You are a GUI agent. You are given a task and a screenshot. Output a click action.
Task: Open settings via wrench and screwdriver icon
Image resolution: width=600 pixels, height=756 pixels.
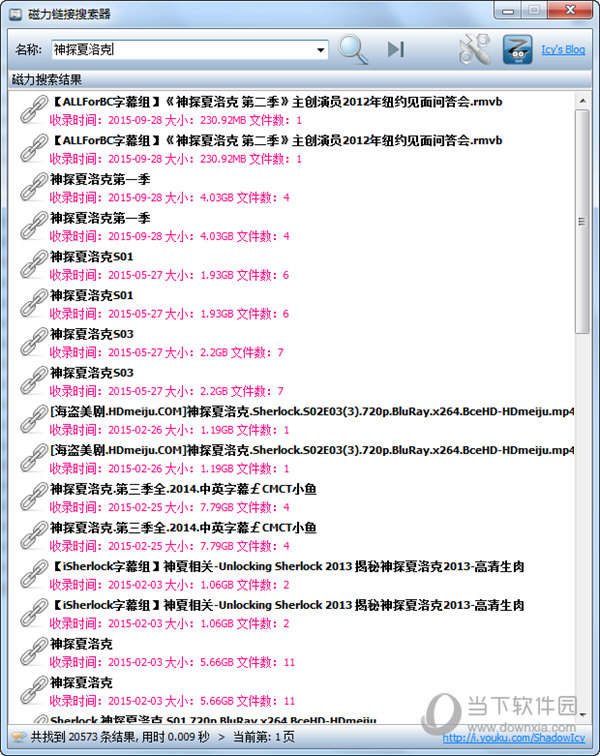475,49
